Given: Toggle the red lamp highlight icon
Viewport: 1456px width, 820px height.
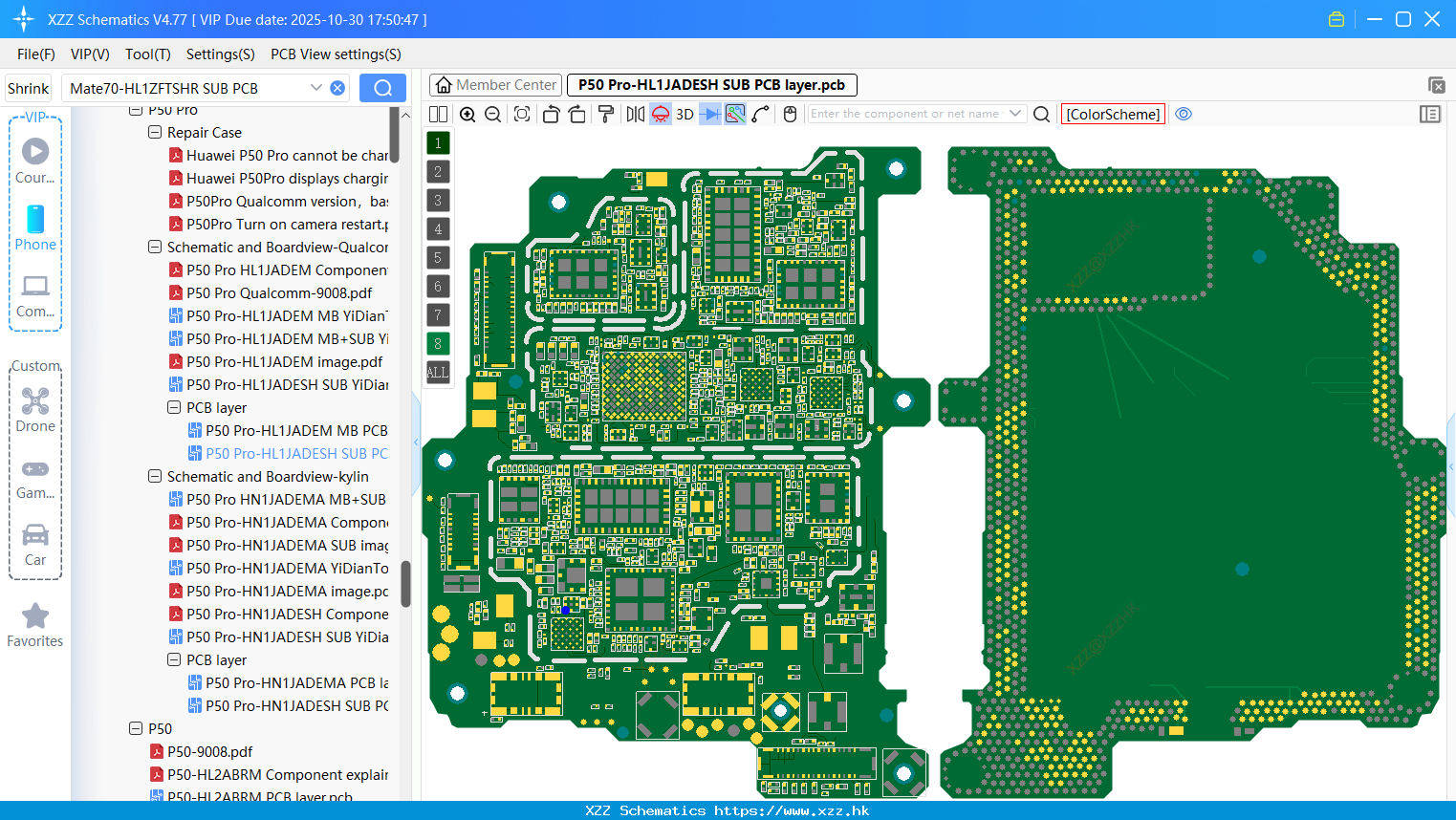Looking at the screenshot, I should (x=661, y=114).
